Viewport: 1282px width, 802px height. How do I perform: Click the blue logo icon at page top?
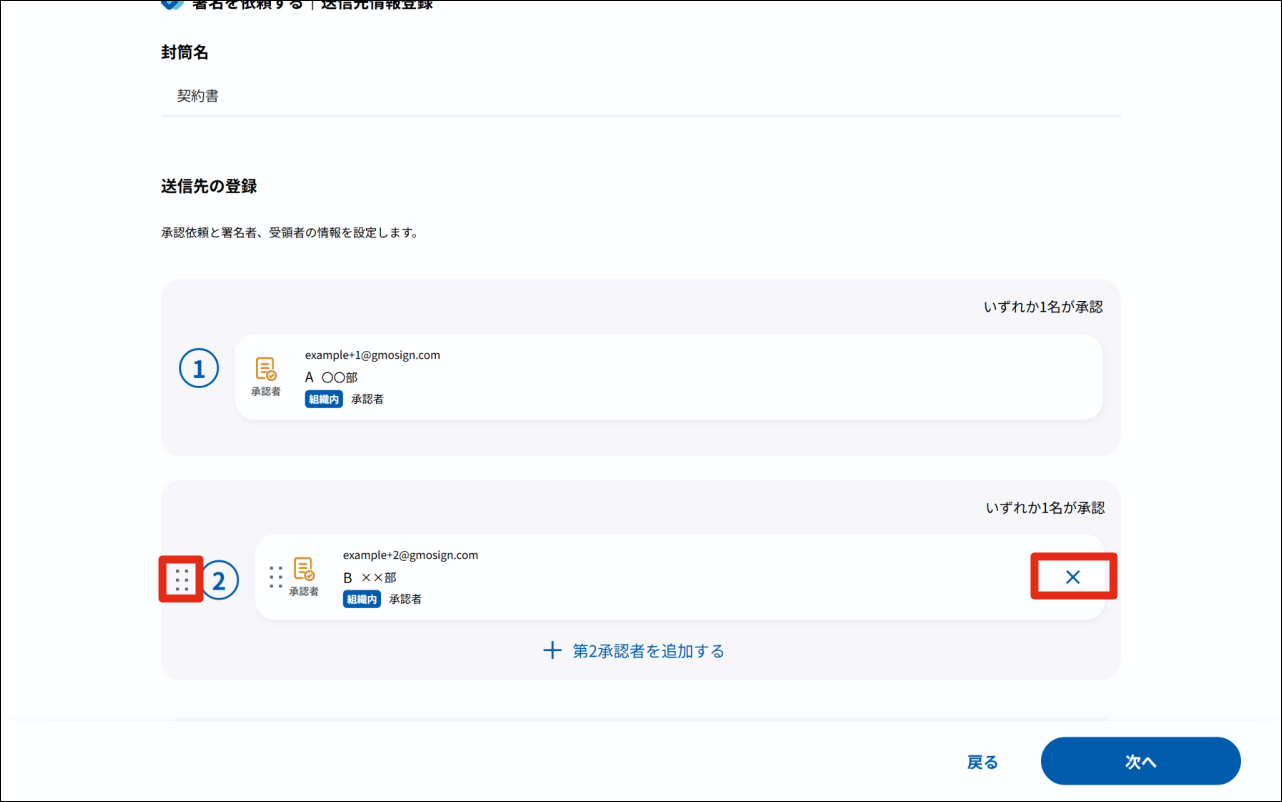click(x=172, y=4)
